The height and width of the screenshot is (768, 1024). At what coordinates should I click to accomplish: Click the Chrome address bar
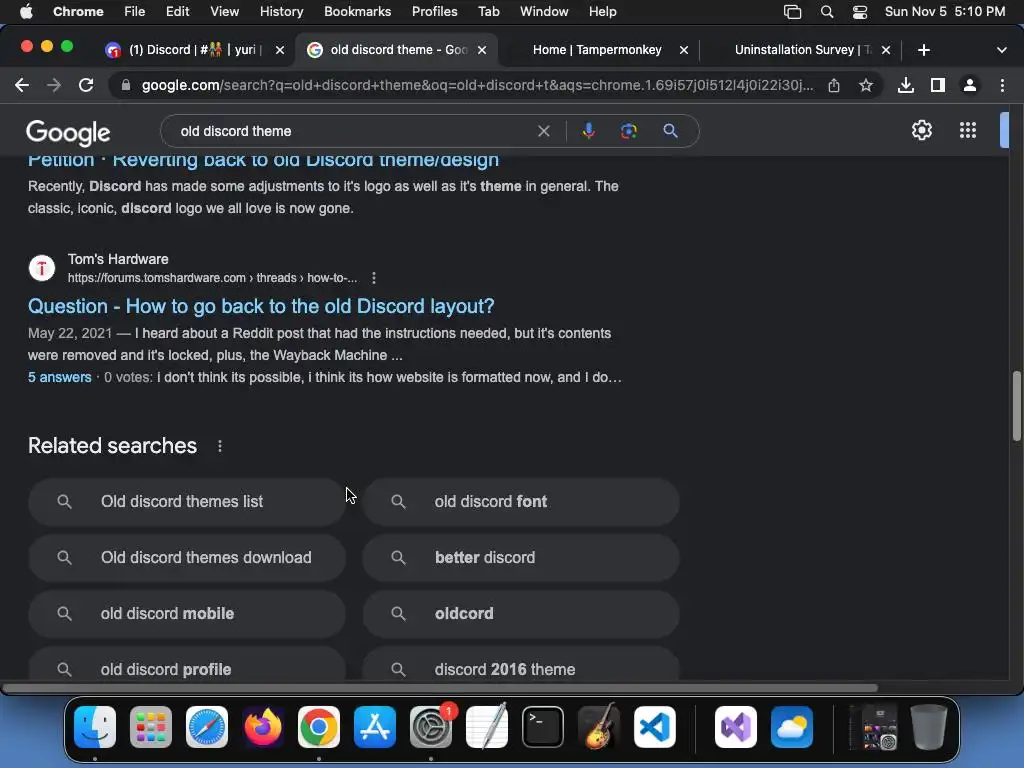click(477, 86)
